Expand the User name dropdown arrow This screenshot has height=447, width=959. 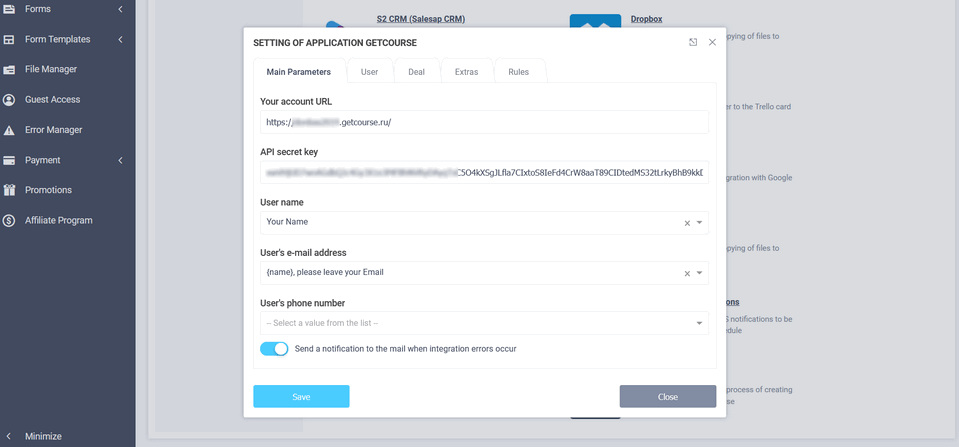700,223
